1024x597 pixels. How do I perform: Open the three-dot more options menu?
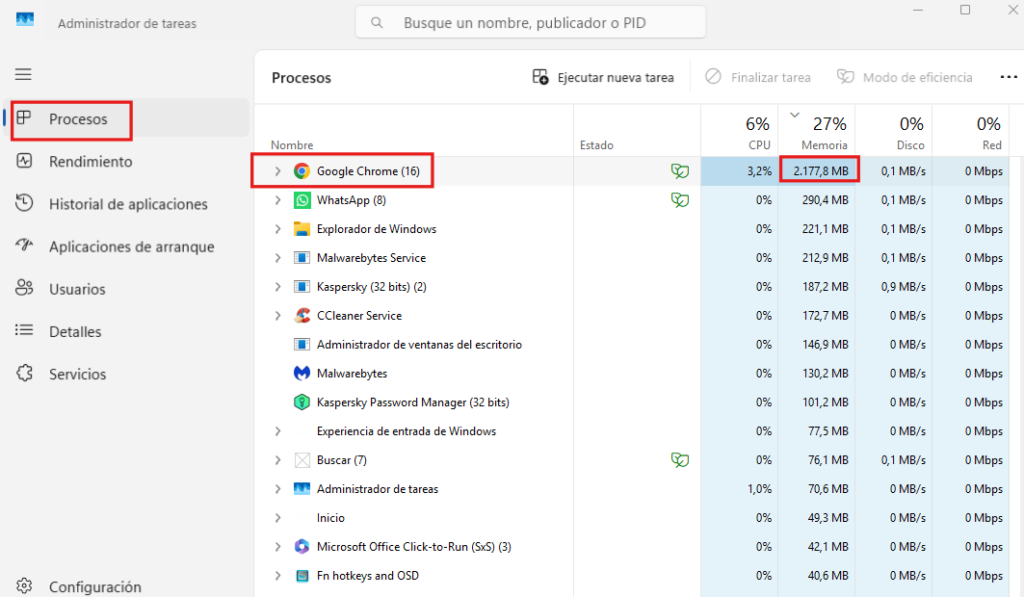(1008, 77)
